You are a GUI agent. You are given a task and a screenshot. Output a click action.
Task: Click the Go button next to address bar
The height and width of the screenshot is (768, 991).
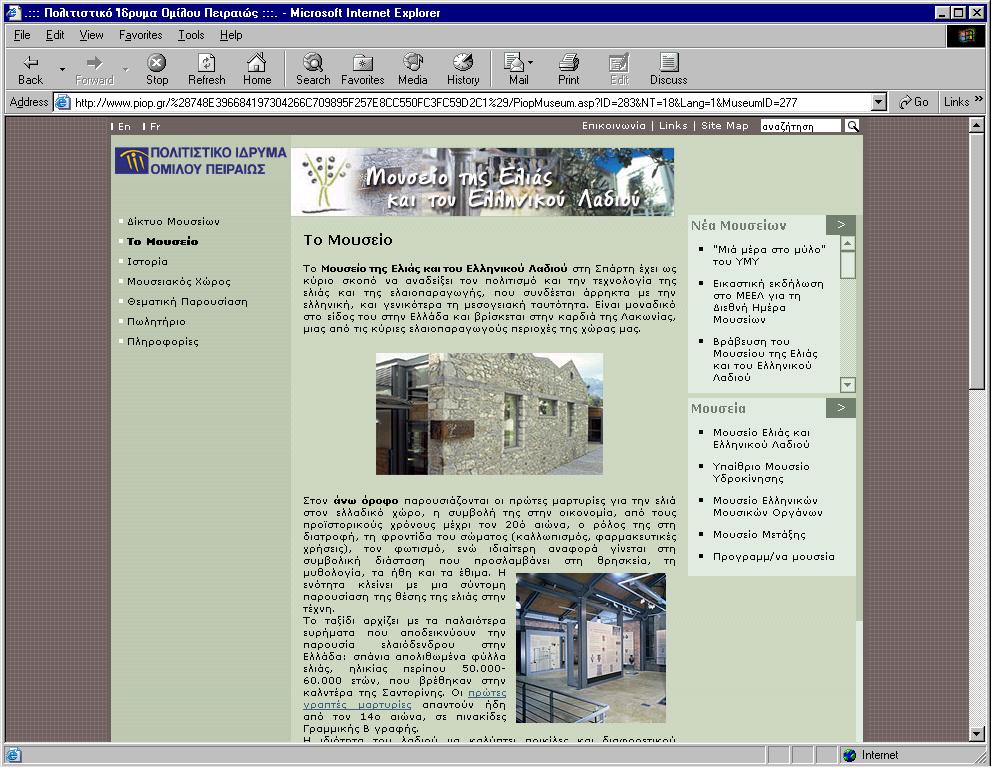click(914, 102)
